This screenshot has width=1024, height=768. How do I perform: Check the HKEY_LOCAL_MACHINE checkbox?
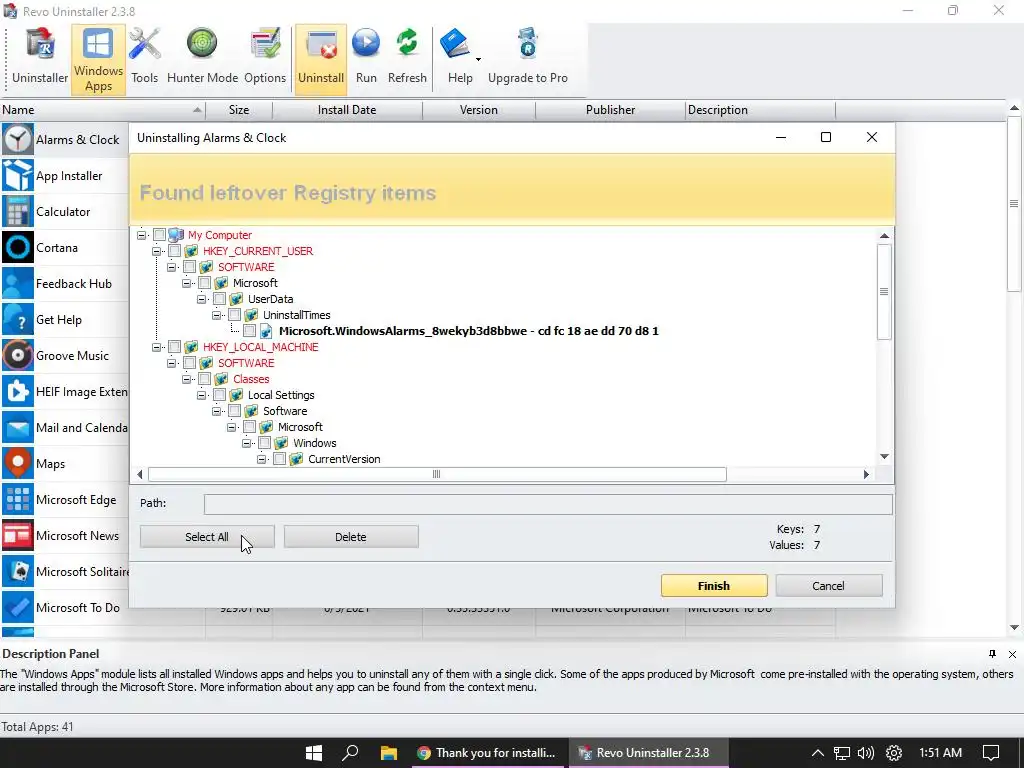tap(174, 347)
